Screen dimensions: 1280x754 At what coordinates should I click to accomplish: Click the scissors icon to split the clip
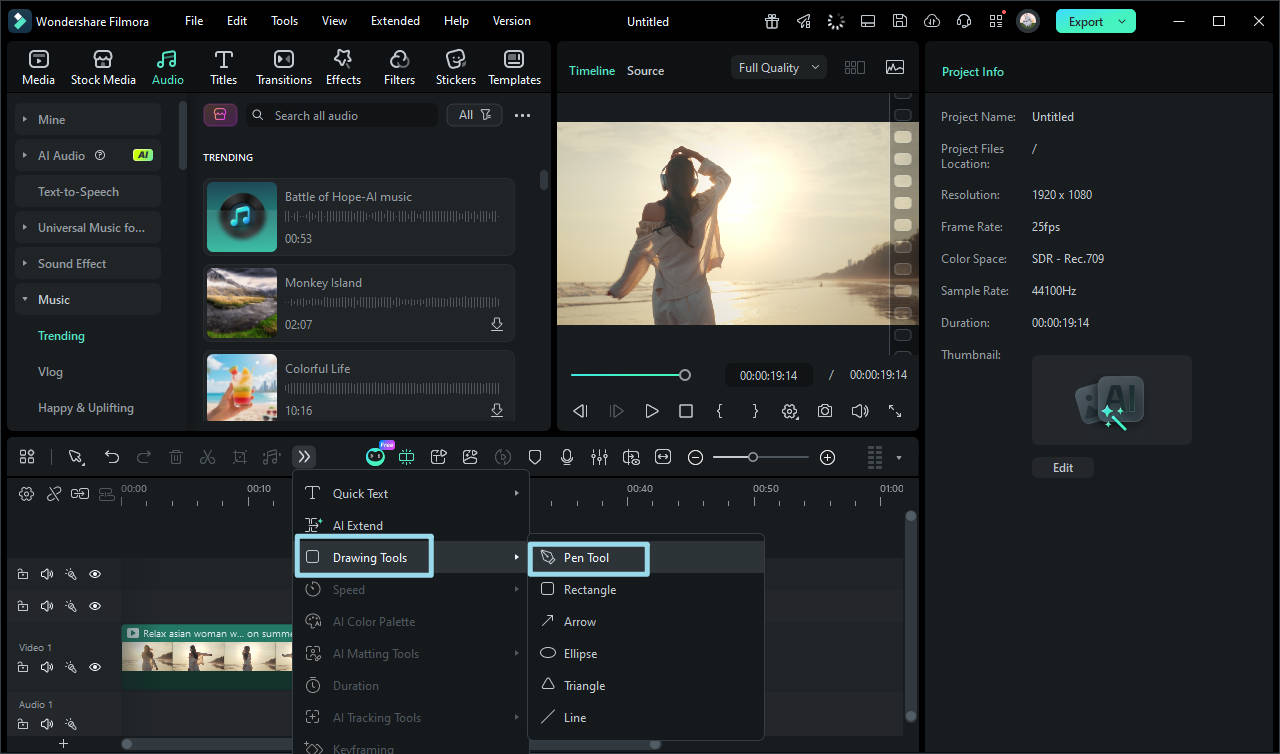tap(207, 457)
